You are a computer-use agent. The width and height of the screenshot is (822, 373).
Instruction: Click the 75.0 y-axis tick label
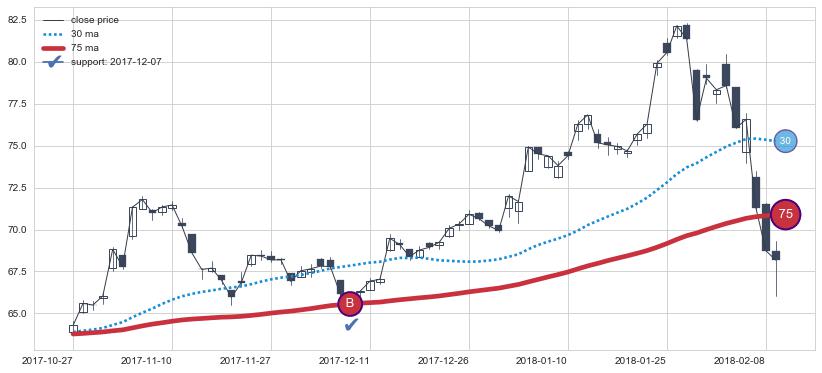[18, 146]
